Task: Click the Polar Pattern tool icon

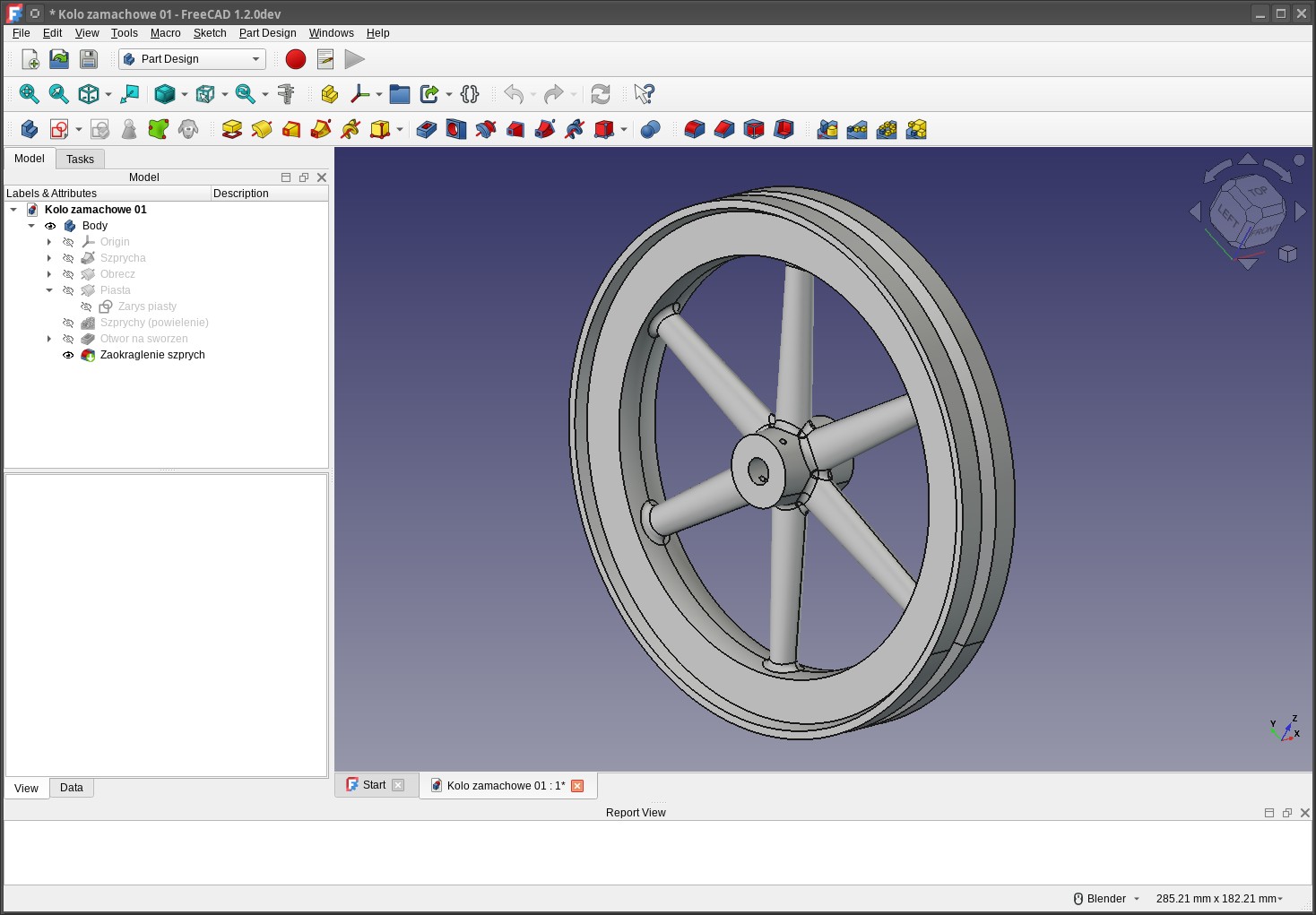Action: tap(887, 130)
